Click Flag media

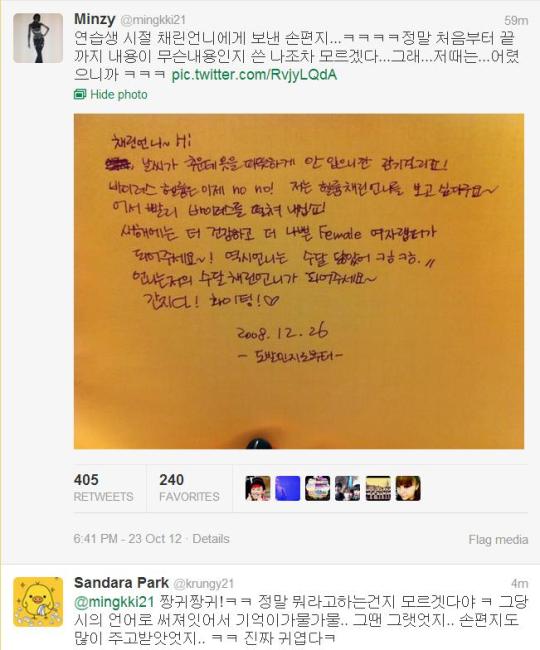[x=498, y=540]
